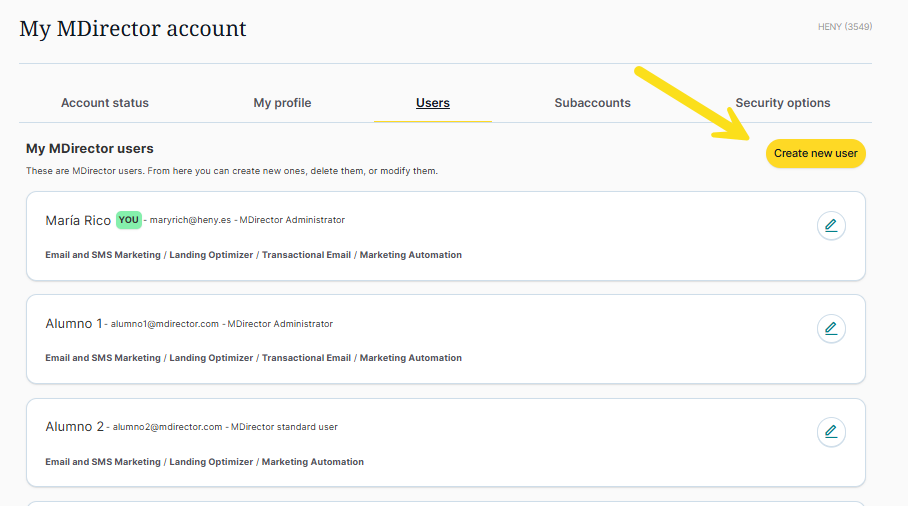This screenshot has width=908, height=506.
Task: Click the MDirector standard user role text
Action: [x=284, y=427]
